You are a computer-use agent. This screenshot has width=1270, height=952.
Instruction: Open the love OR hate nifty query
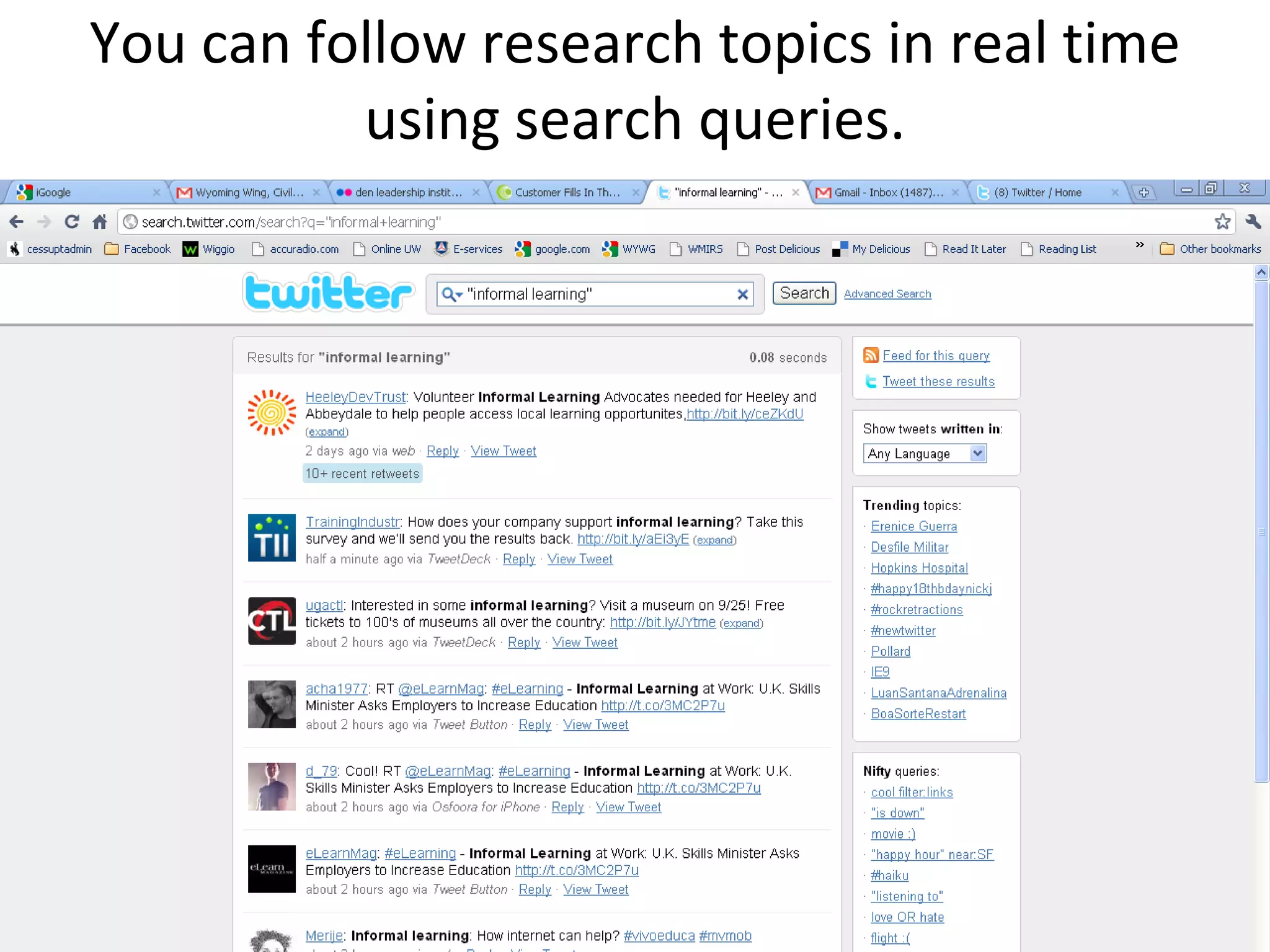click(908, 917)
